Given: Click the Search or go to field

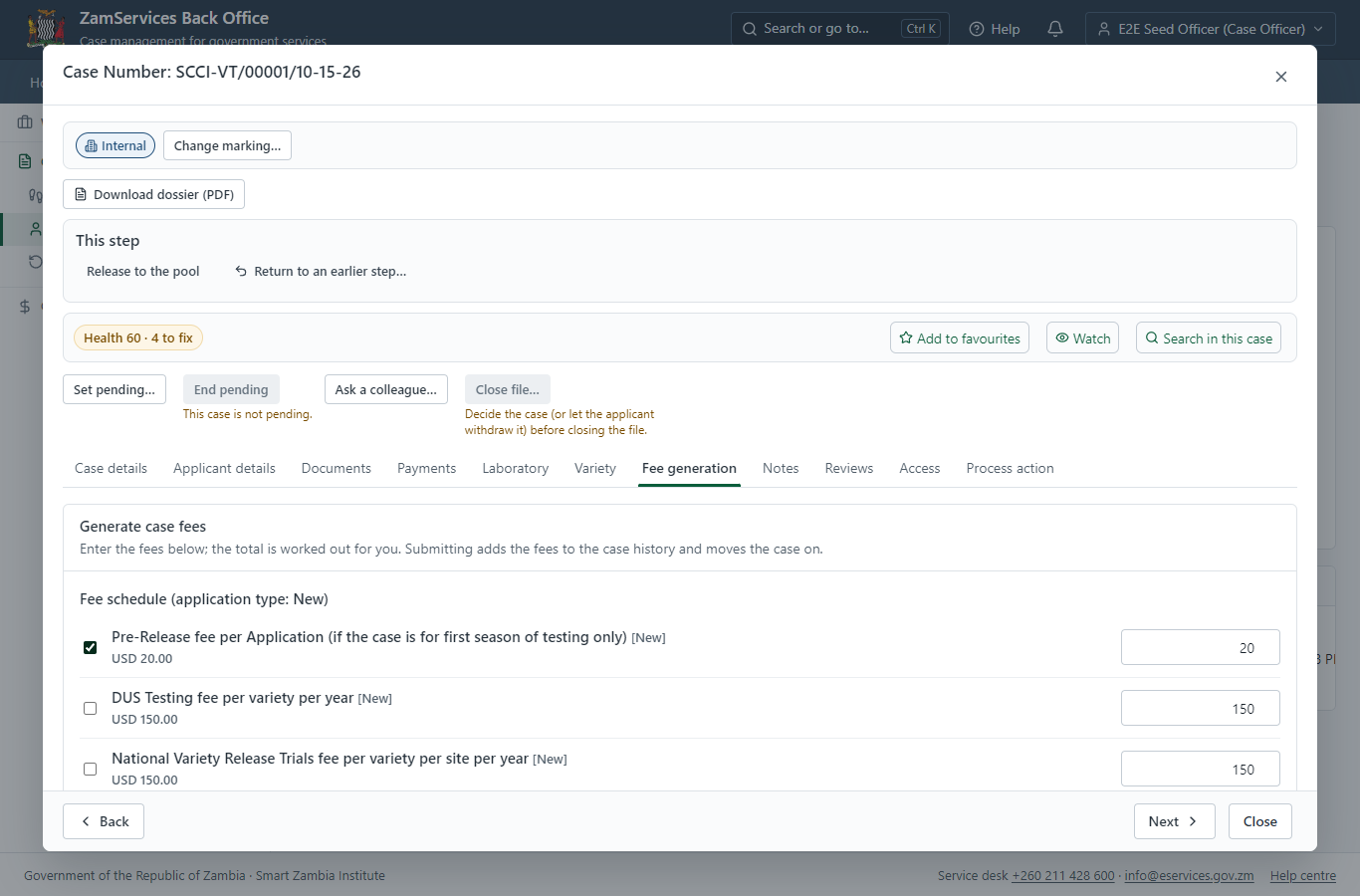Looking at the screenshot, I should (839, 29).
